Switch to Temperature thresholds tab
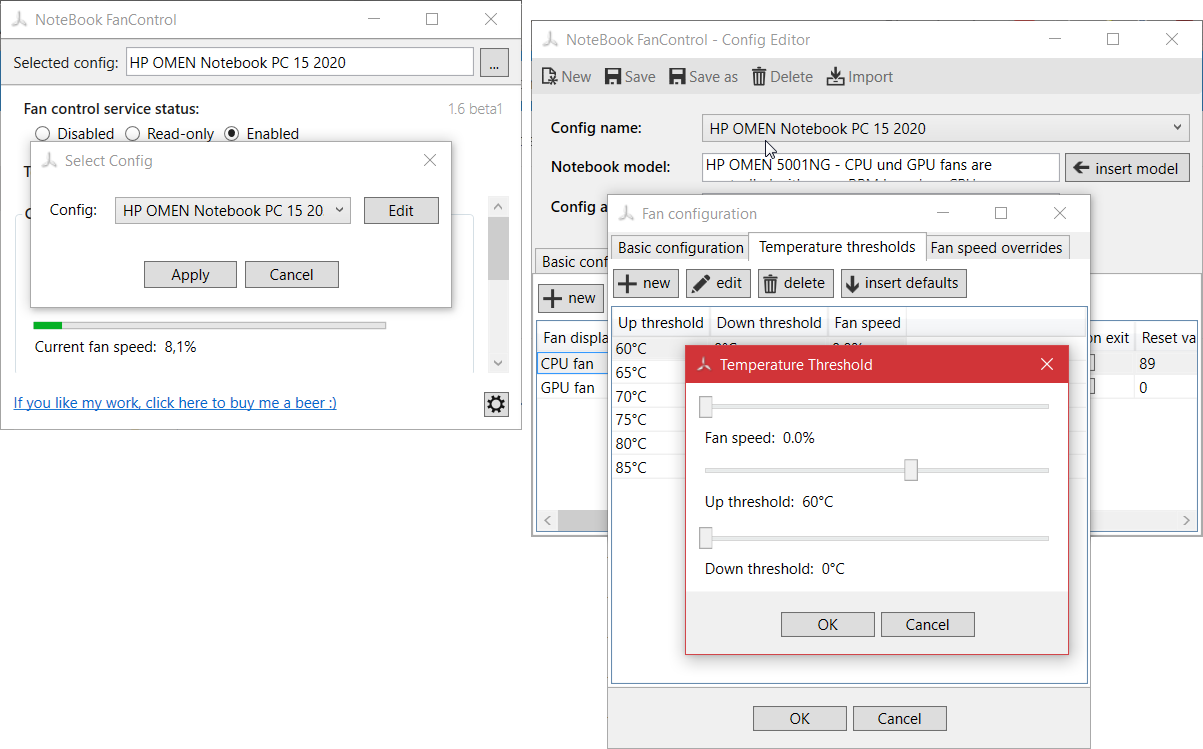The width and height of the screenshot is (1203, 749). pyautogui.click(x=837, y=246)
